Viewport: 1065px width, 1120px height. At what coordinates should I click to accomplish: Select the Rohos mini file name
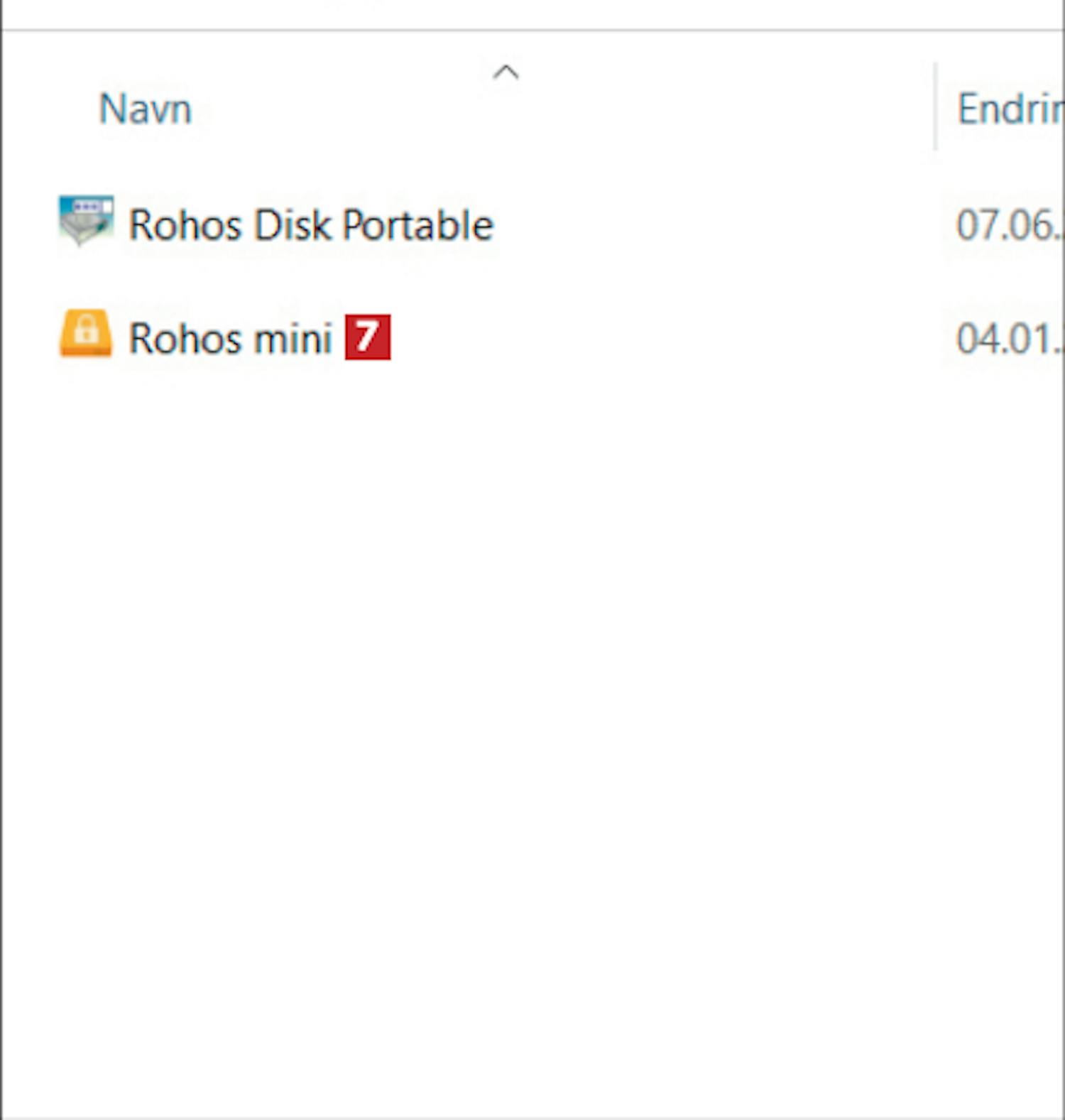pos(230,338)
